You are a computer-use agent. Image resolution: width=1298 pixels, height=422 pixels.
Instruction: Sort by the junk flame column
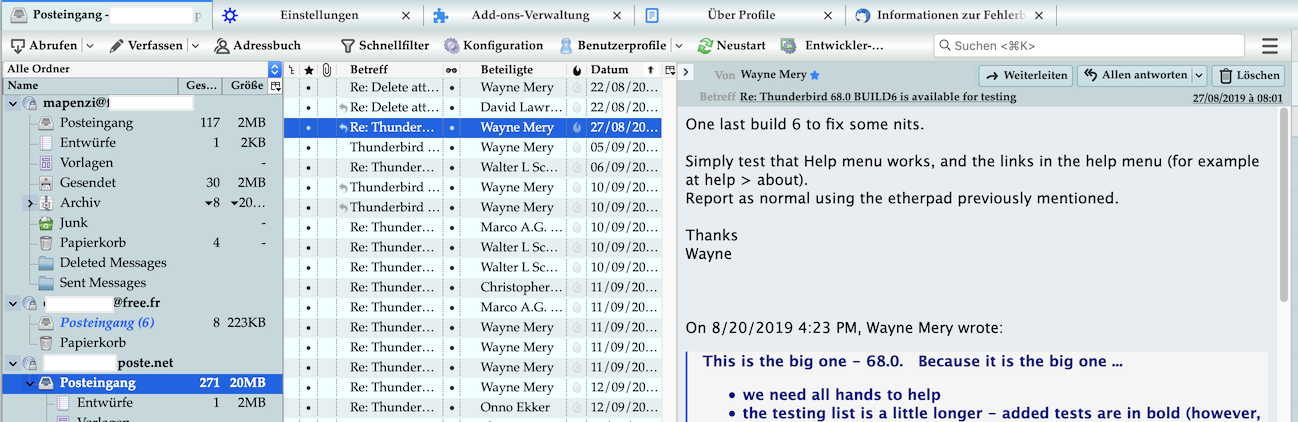point(576,70)
